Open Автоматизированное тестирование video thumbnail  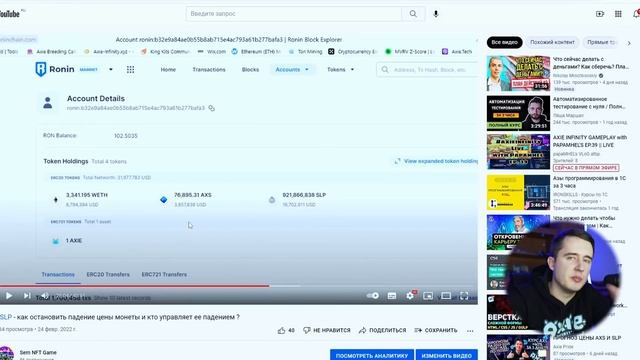pyautogui.click(x=518, y=113)
